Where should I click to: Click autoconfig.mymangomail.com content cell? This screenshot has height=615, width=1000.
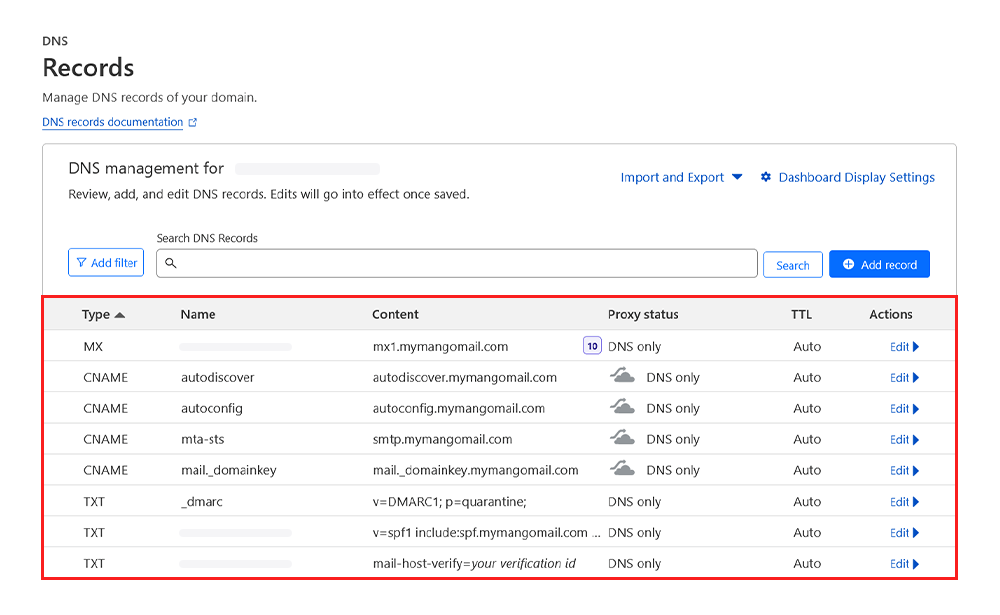[x=459, y=409]
